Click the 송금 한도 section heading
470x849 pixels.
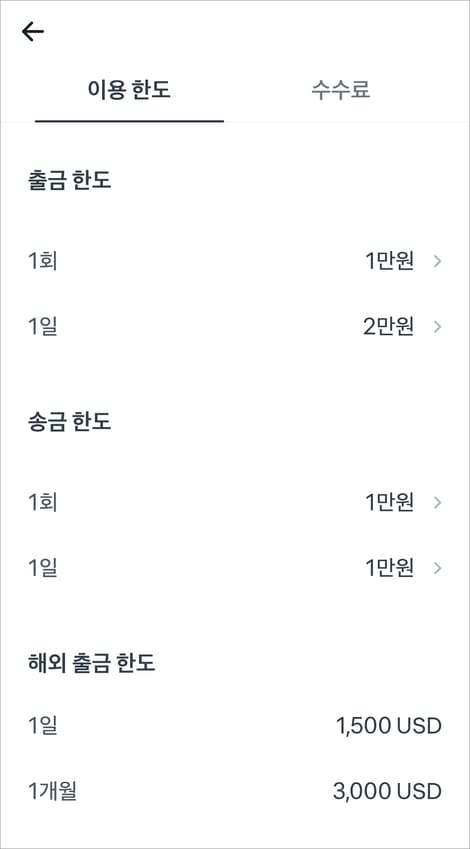(69, 421)
